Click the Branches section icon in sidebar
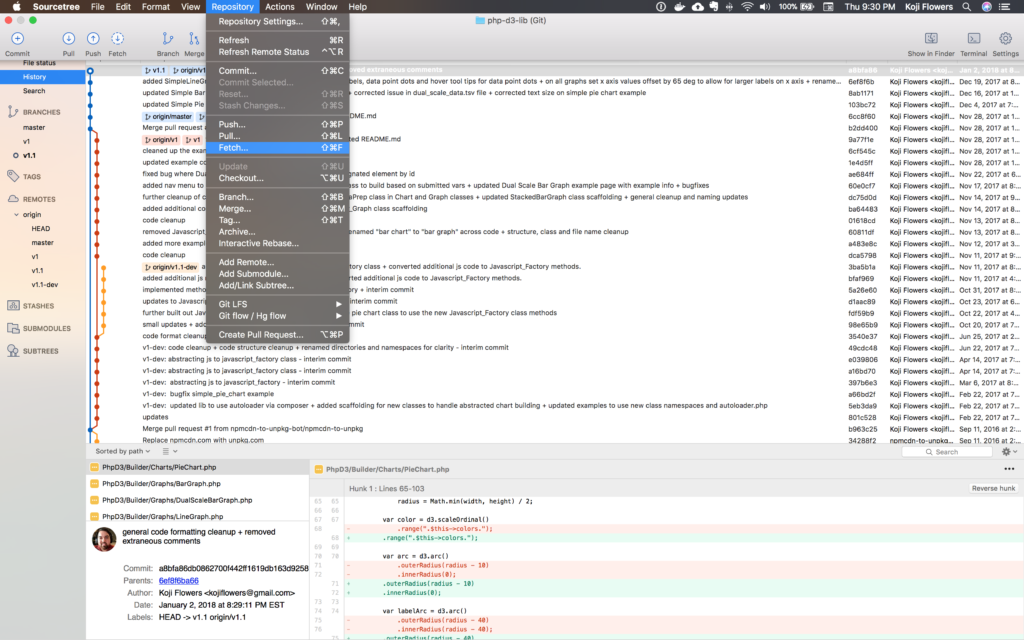Screen dimensions: 1024x640 click(13, 112)
